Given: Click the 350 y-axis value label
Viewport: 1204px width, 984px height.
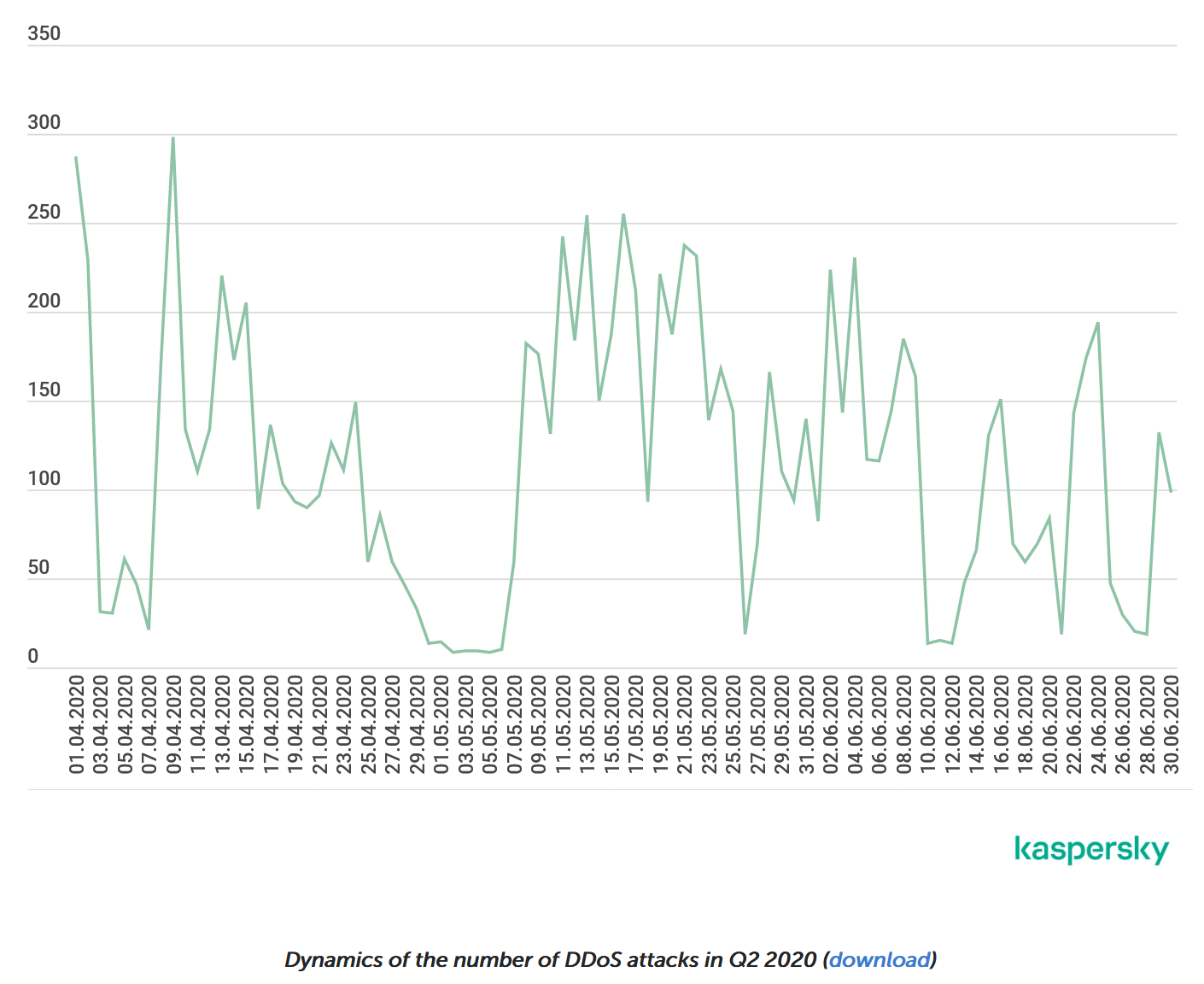Looking at the screenshot, I should [x=44, y=33].
